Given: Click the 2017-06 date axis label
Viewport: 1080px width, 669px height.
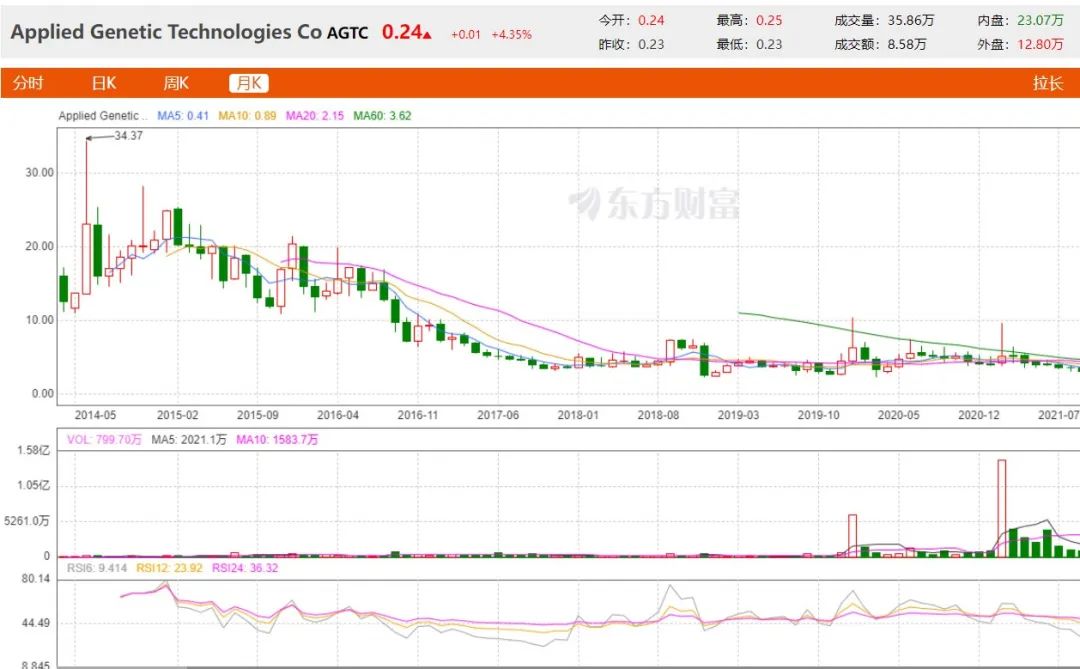Looking at the screenshot, I should pyautogui.click(x=498, y=415).
